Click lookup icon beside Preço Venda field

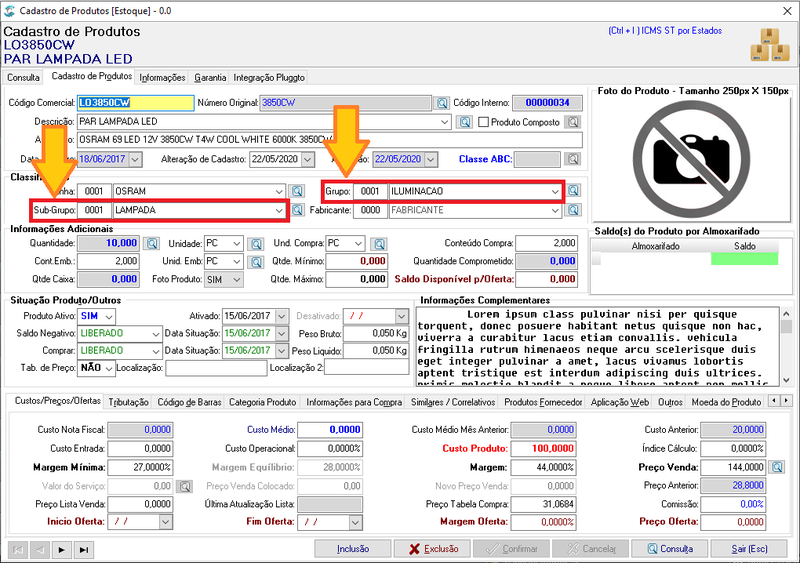coord(777,467)
